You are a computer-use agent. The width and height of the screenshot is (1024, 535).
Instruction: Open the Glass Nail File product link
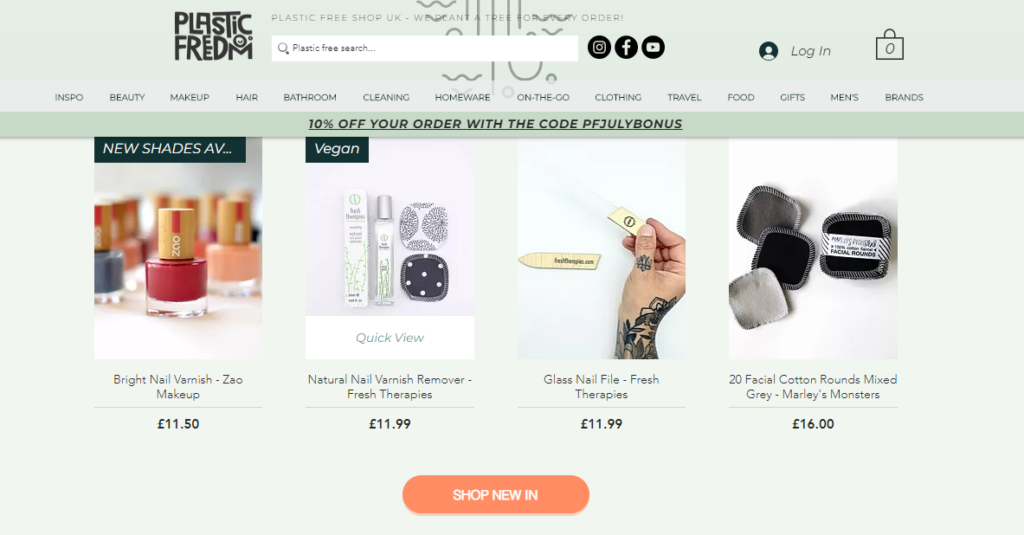click(x=601, y=387)
